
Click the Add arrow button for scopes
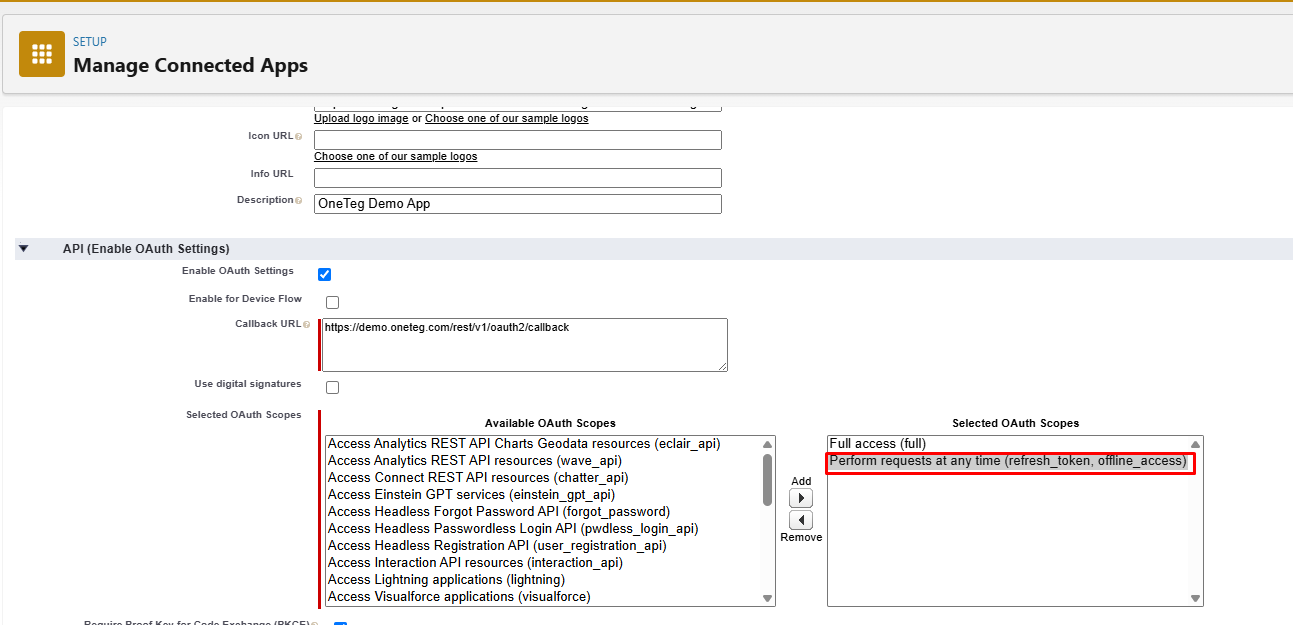coord(801,498)
